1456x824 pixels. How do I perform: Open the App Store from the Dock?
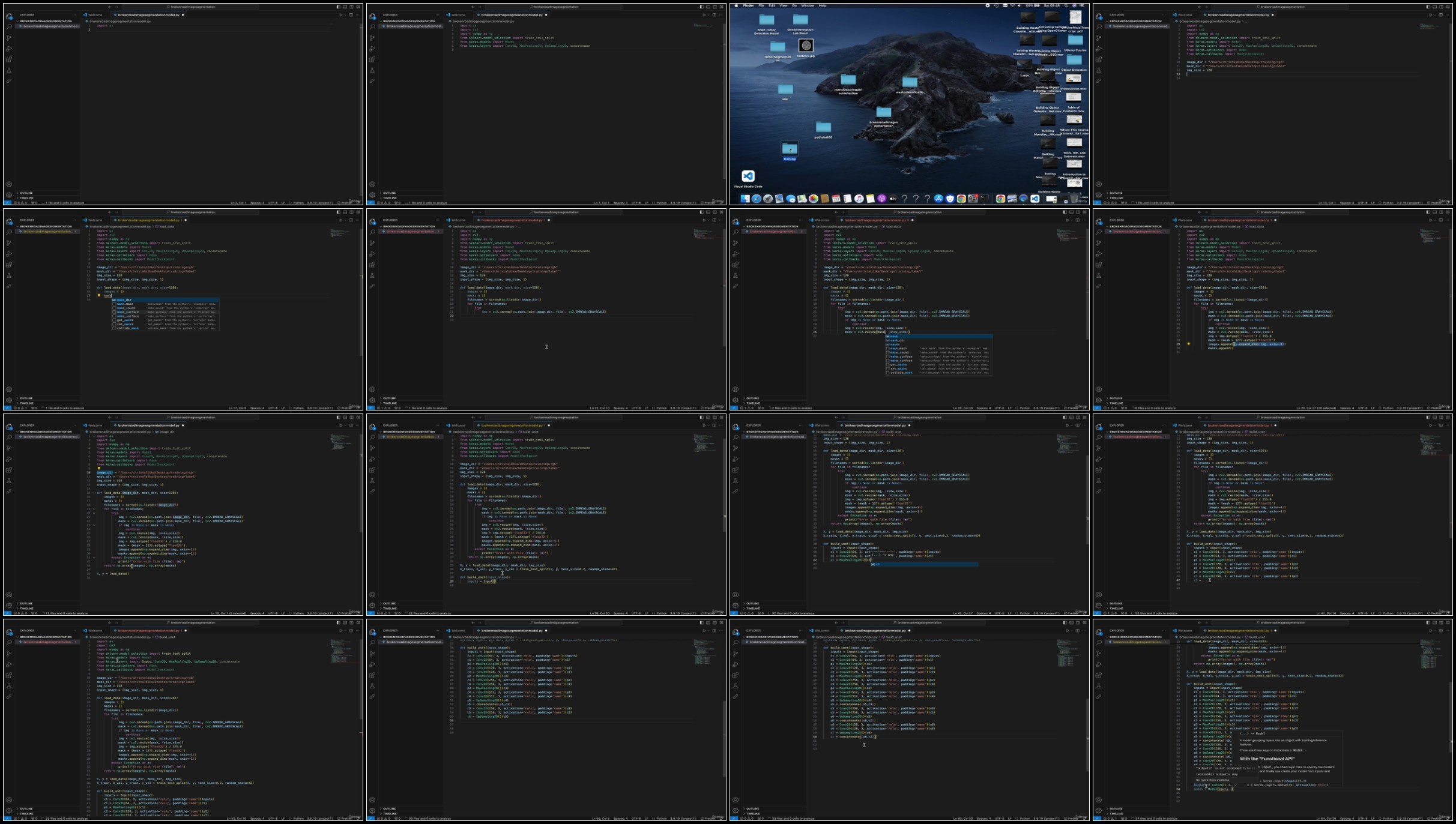pyautogui.click(x=938, y=199)
